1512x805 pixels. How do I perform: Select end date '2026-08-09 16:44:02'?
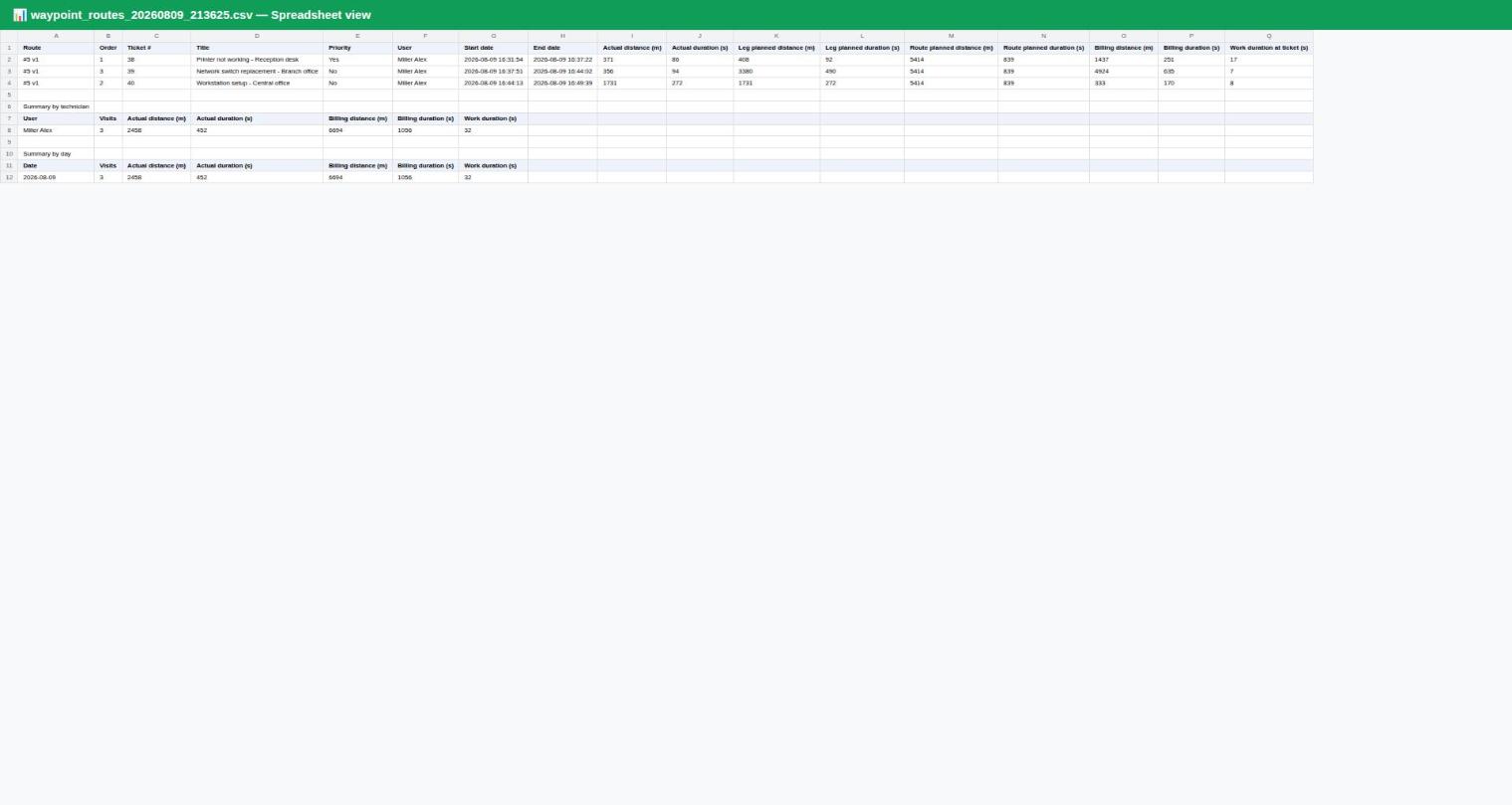[562, 72]
